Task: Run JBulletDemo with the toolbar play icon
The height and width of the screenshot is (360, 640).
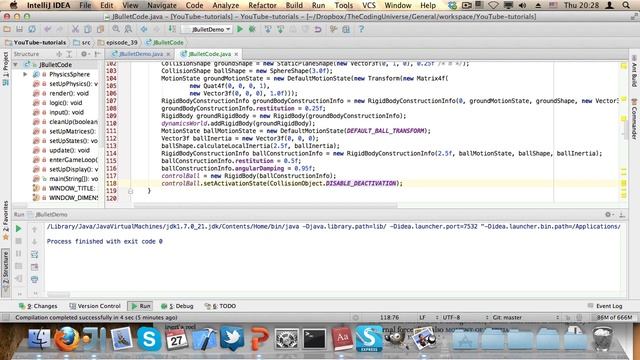Action: pos(240,29)
